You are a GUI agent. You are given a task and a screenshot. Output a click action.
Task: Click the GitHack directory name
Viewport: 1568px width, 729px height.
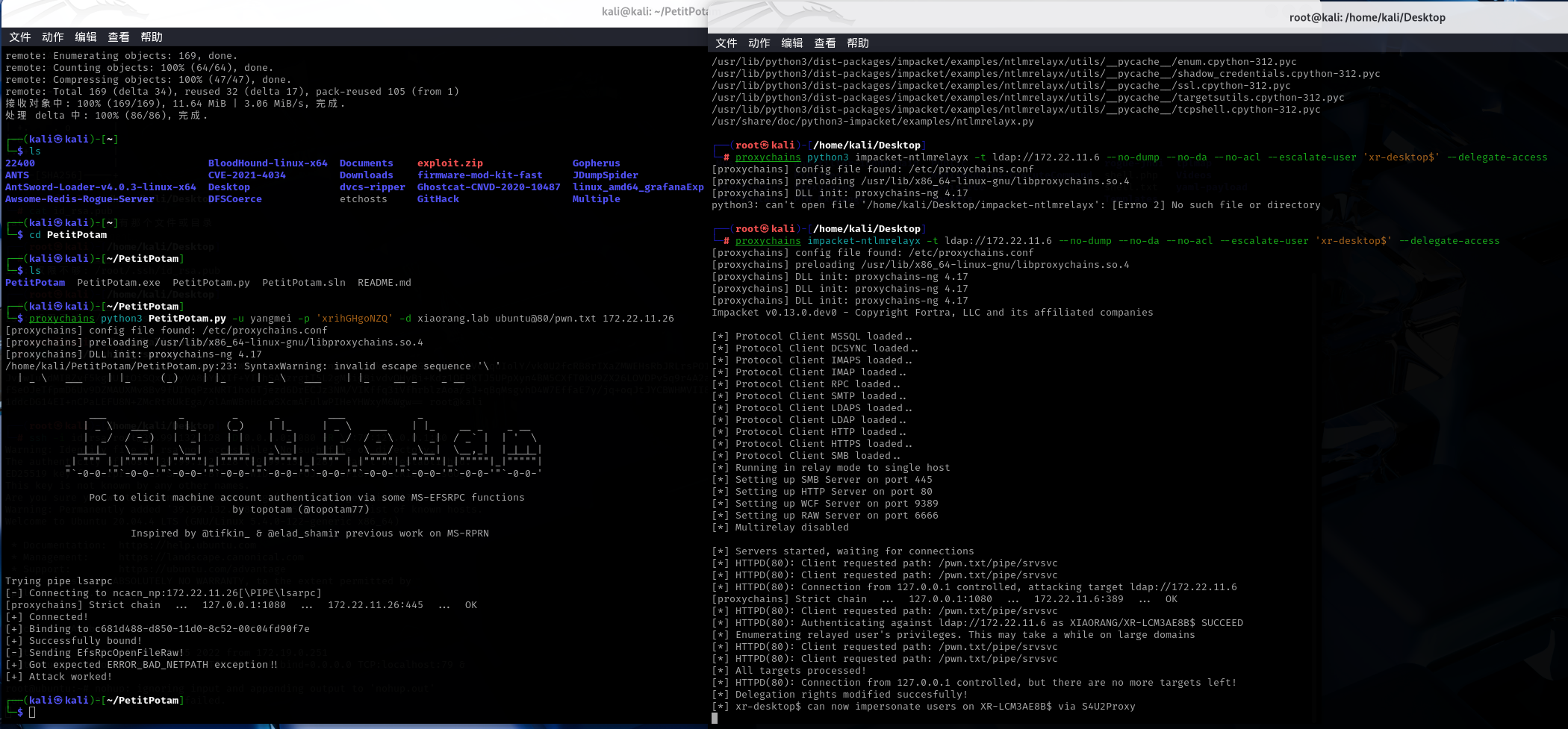click(x=438, y=199)
